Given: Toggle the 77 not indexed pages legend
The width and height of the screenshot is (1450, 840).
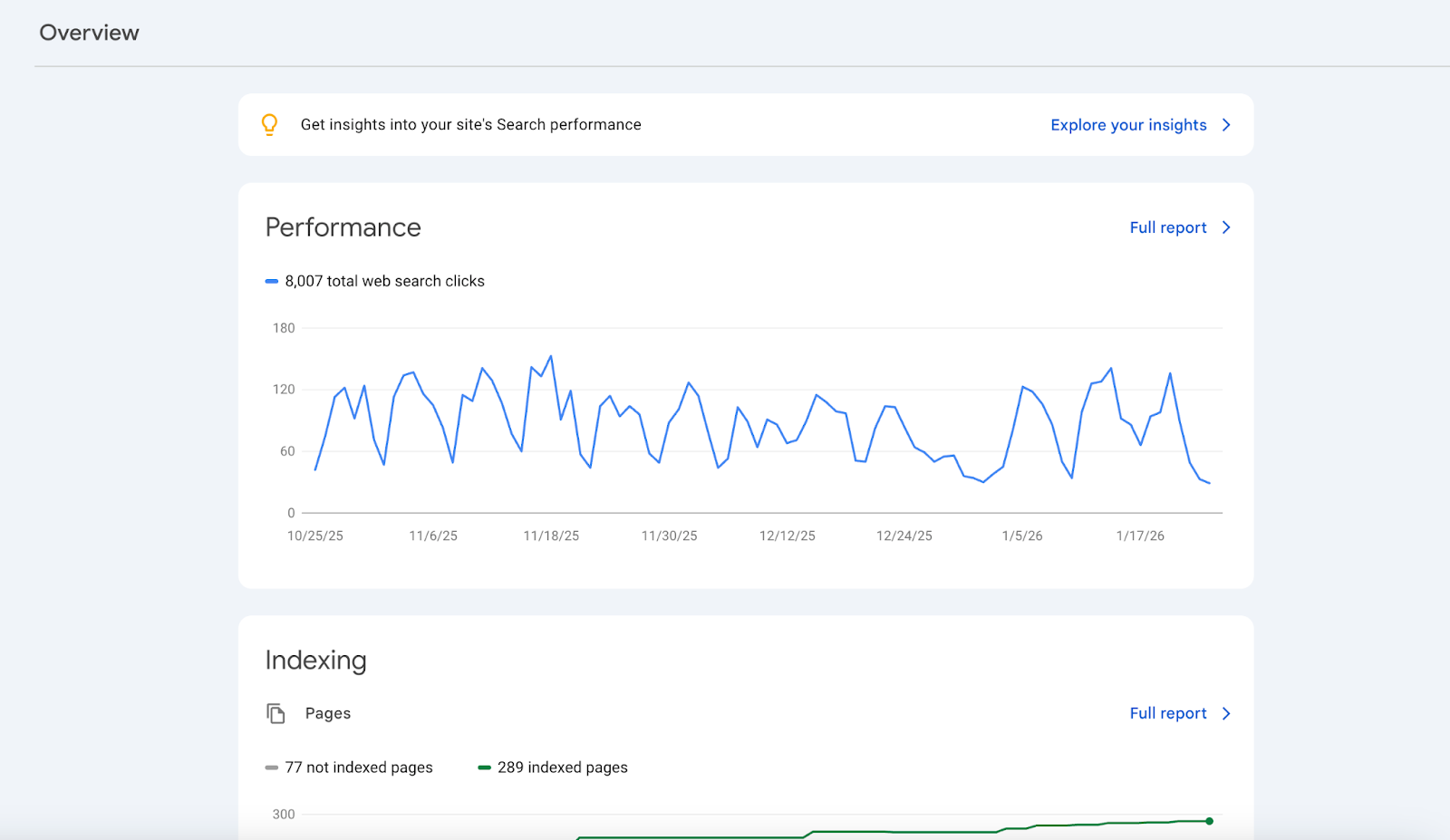Looking at the screenshot, I should [x=358, y=767].
